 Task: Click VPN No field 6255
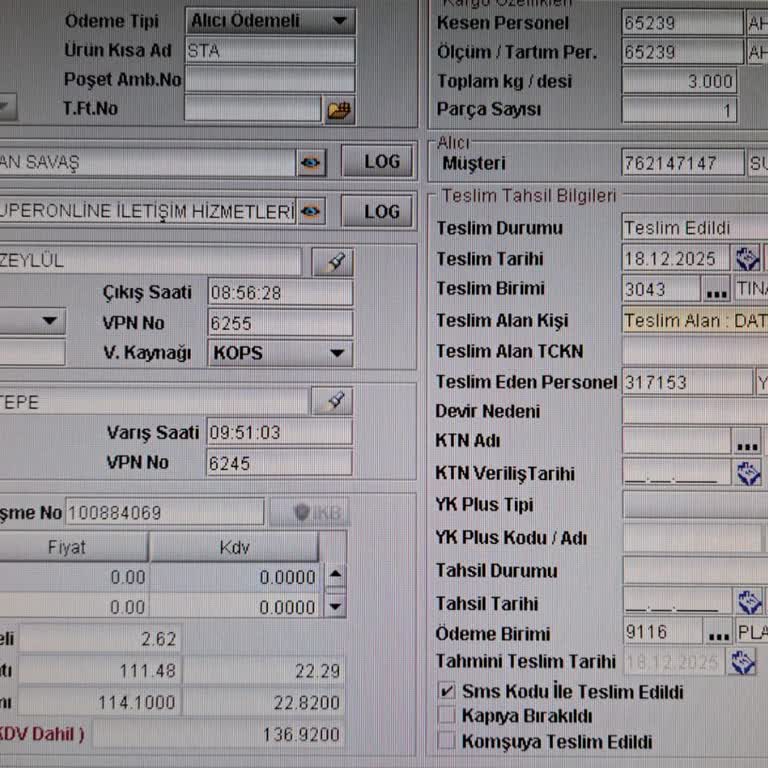click(280, 323)
